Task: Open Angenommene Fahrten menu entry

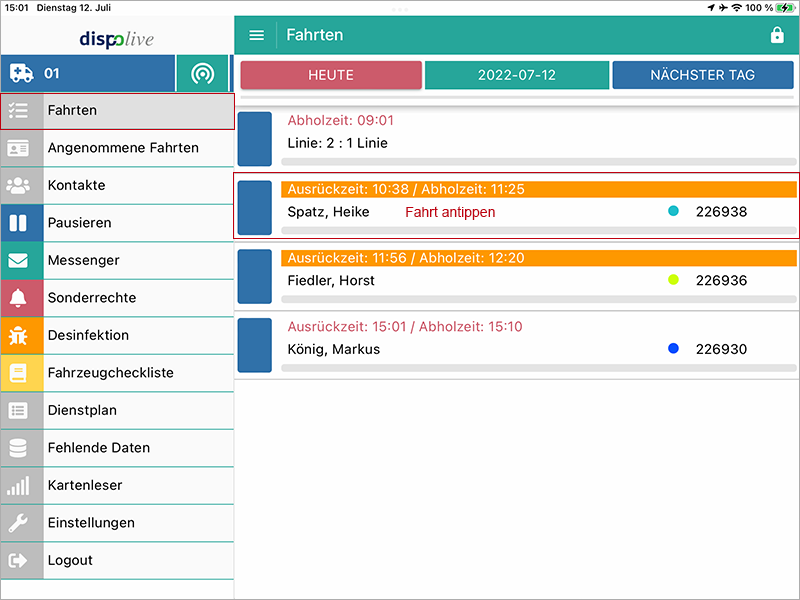Action: pos(117,148)
